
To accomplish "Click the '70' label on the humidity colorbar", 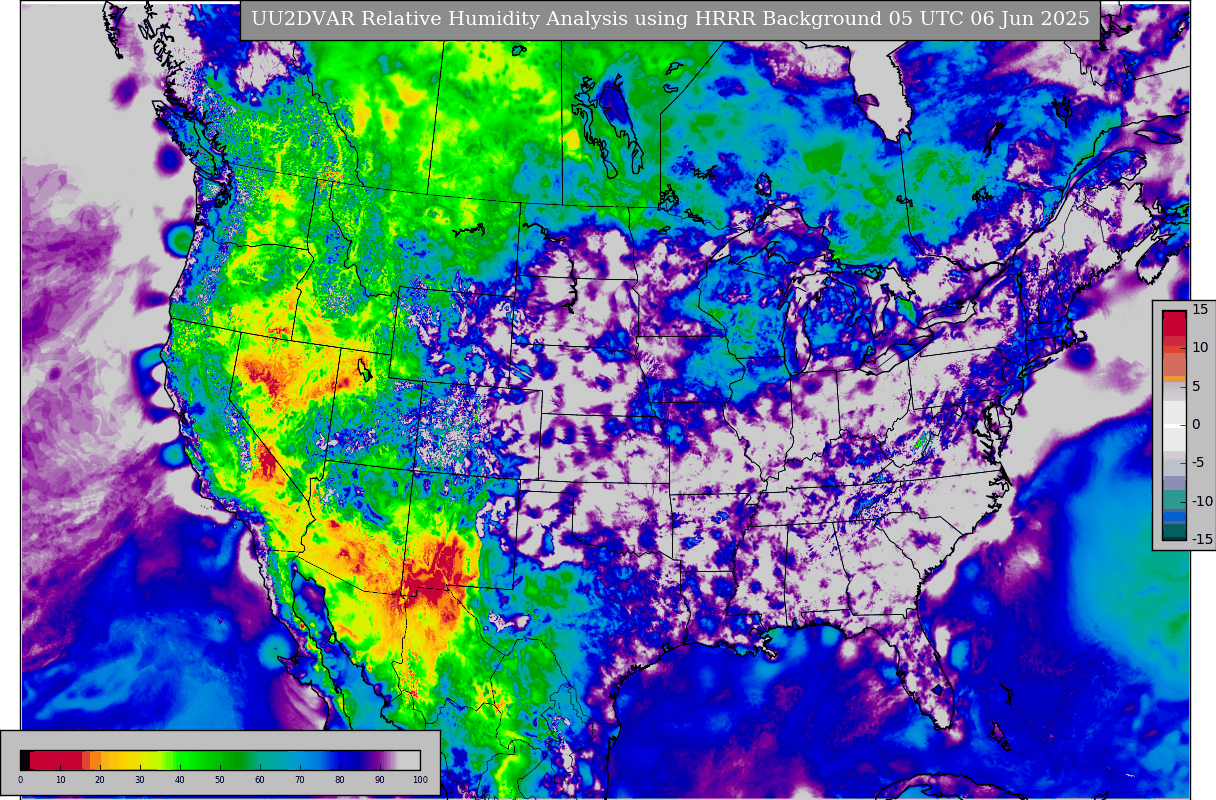I will (299, 780).
